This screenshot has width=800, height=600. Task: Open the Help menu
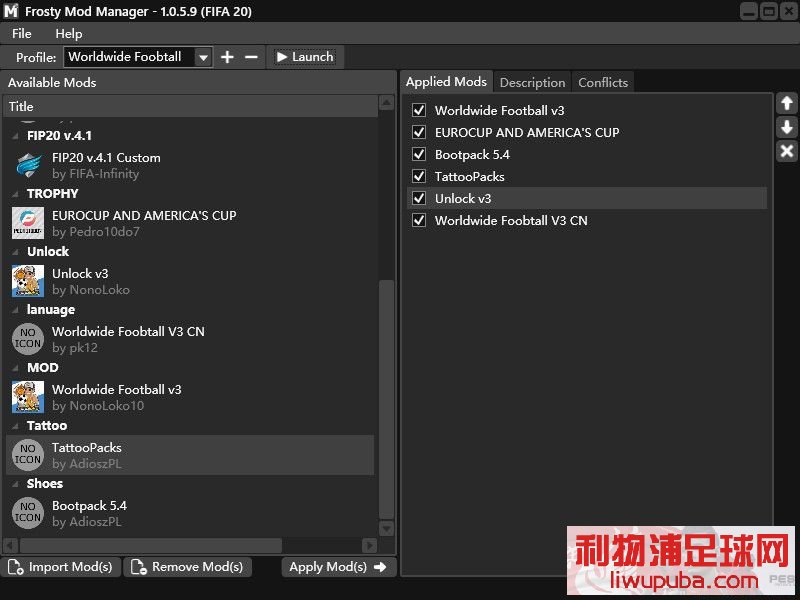[69, 34]
